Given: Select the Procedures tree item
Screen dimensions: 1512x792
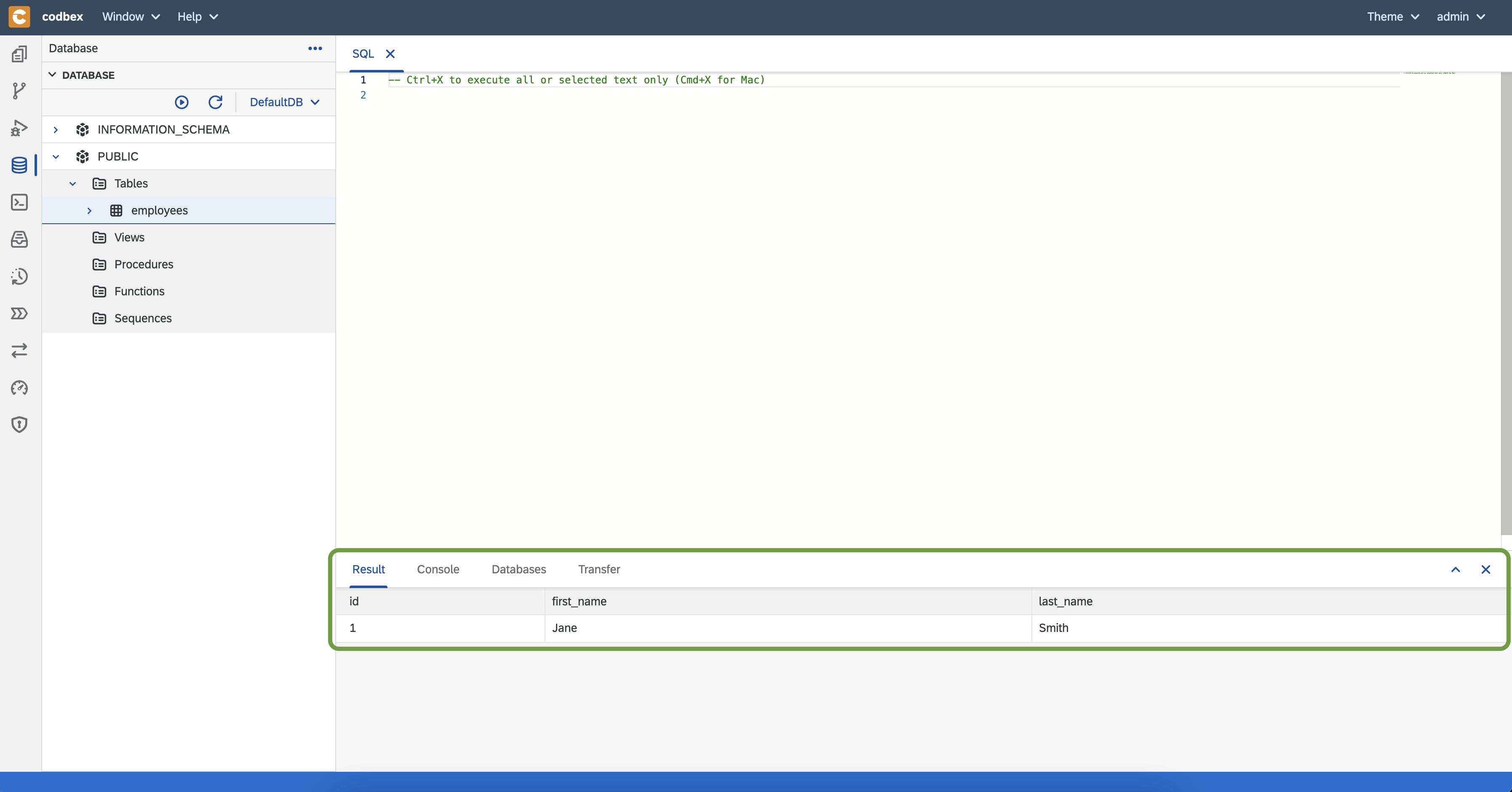Looking at the screenshot, I should (x=188, y=265).
